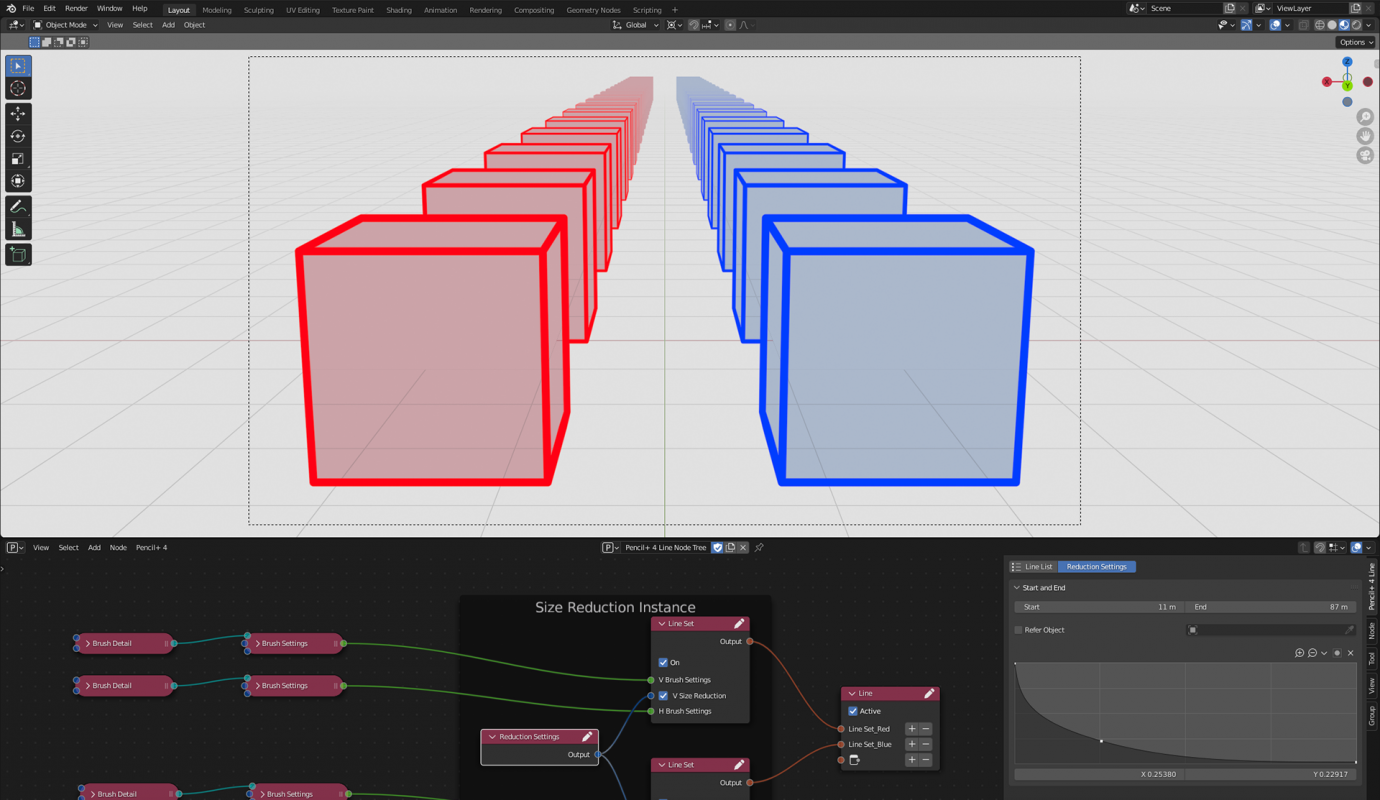Add a line set with the plus button
The width and height of the screenshot is (1380, 800).
[911, 728]
